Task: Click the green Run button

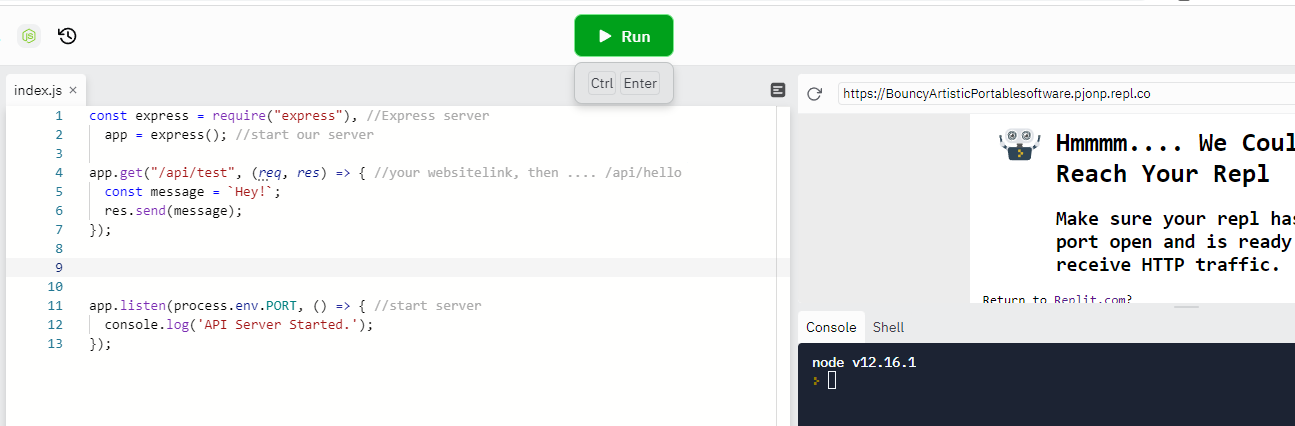Action: click(624, 36)
